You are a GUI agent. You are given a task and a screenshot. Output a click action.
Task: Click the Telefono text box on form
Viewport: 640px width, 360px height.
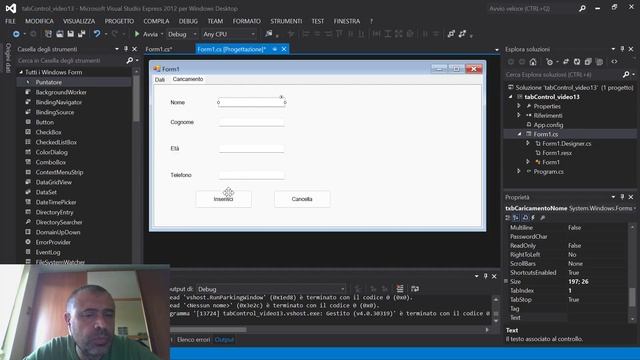click(251, 175)
